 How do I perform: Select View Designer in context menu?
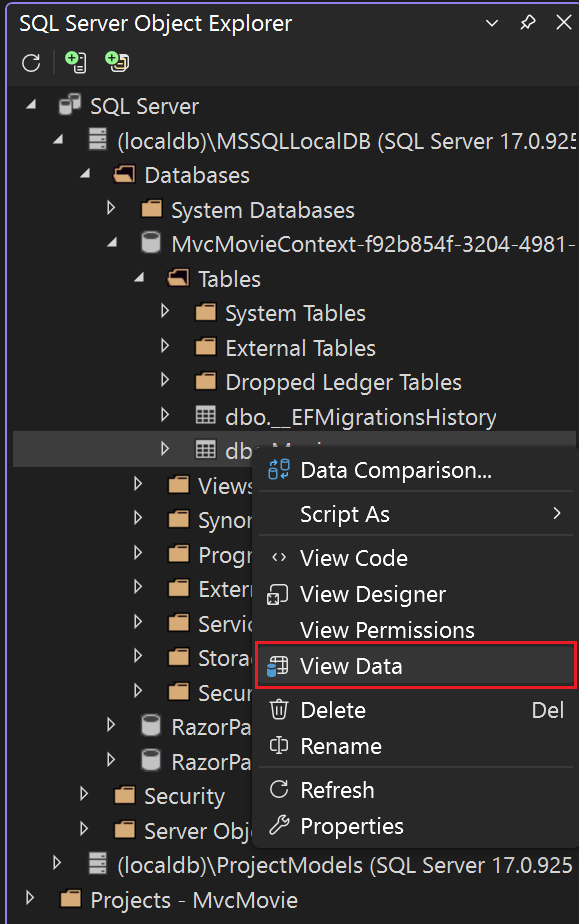coord(416,594)
